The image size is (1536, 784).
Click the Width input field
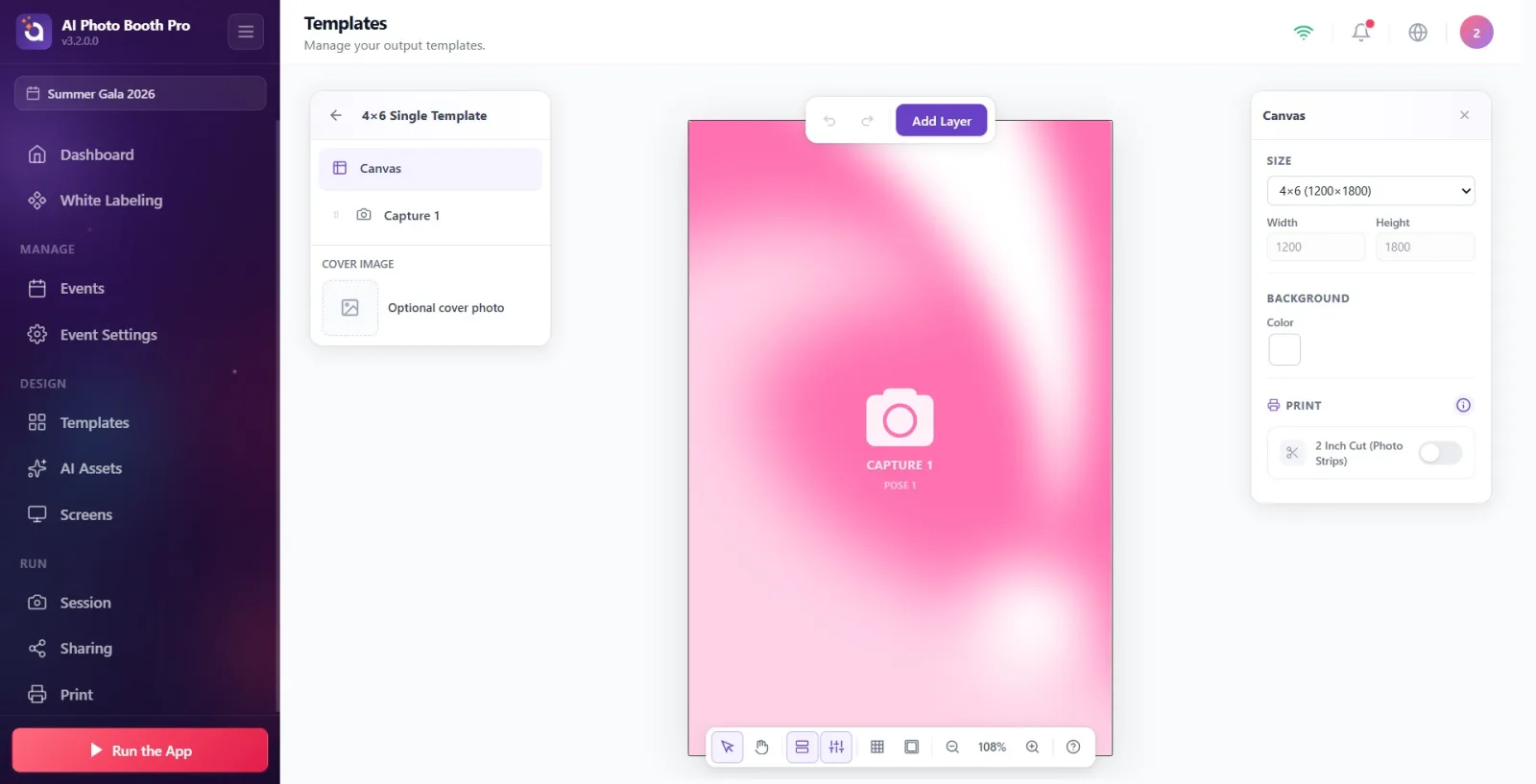tap(1315, 247)
